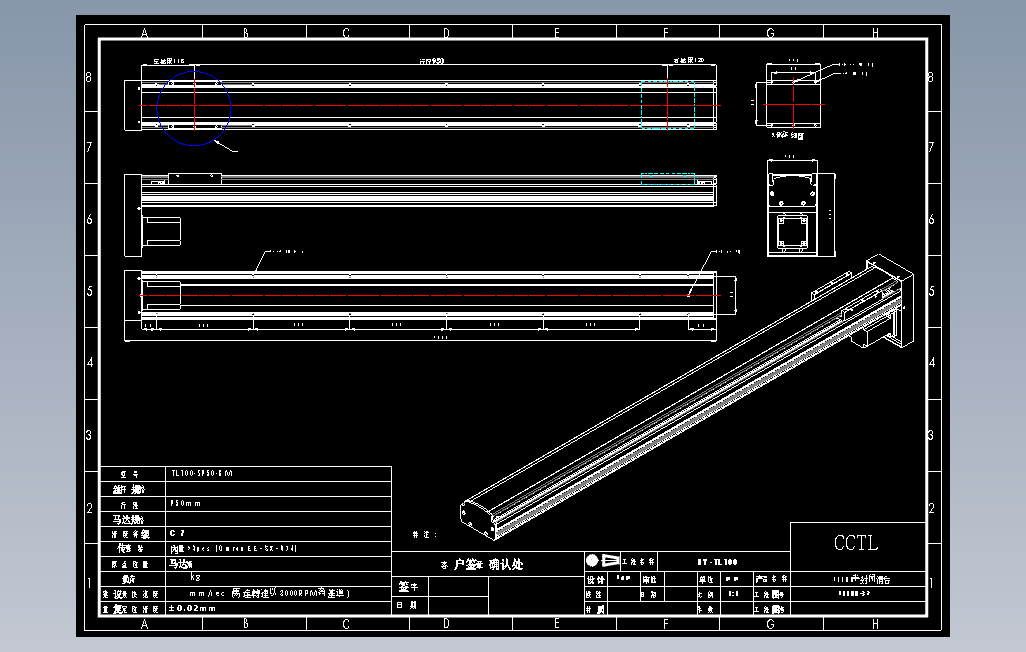The height and width of the screenshot is (652, 1026).
Task: Click the left leader annotation above the bottom view
Action: pos(287,251)
